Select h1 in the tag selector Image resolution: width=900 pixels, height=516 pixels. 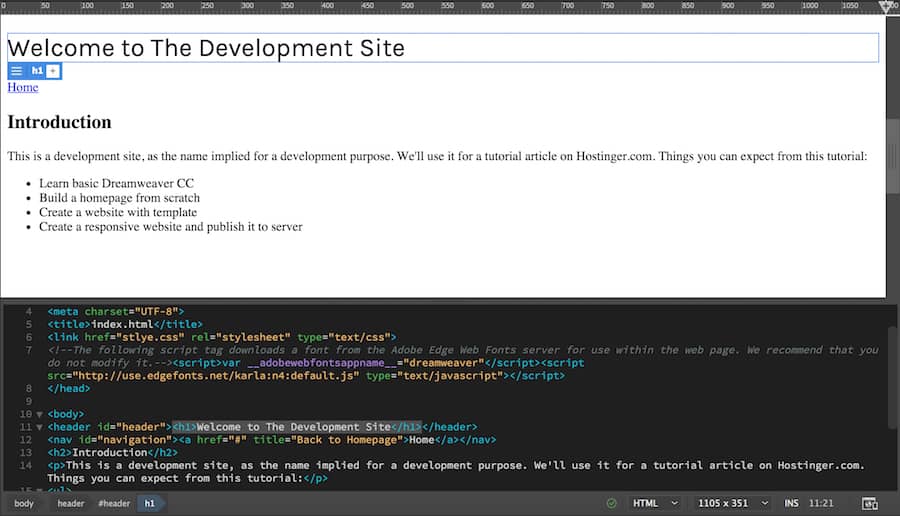tap(149, 503)
